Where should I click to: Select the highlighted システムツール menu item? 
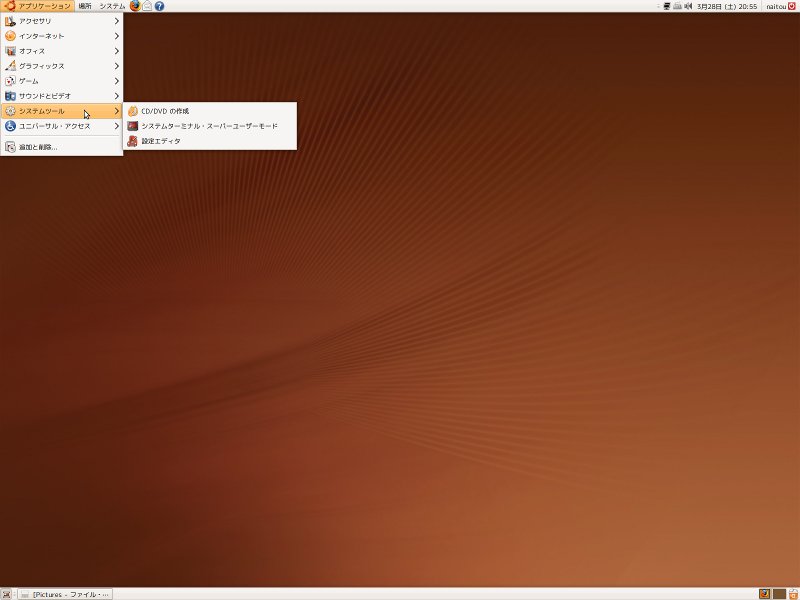pyautogui.click(x=62, y=111)
